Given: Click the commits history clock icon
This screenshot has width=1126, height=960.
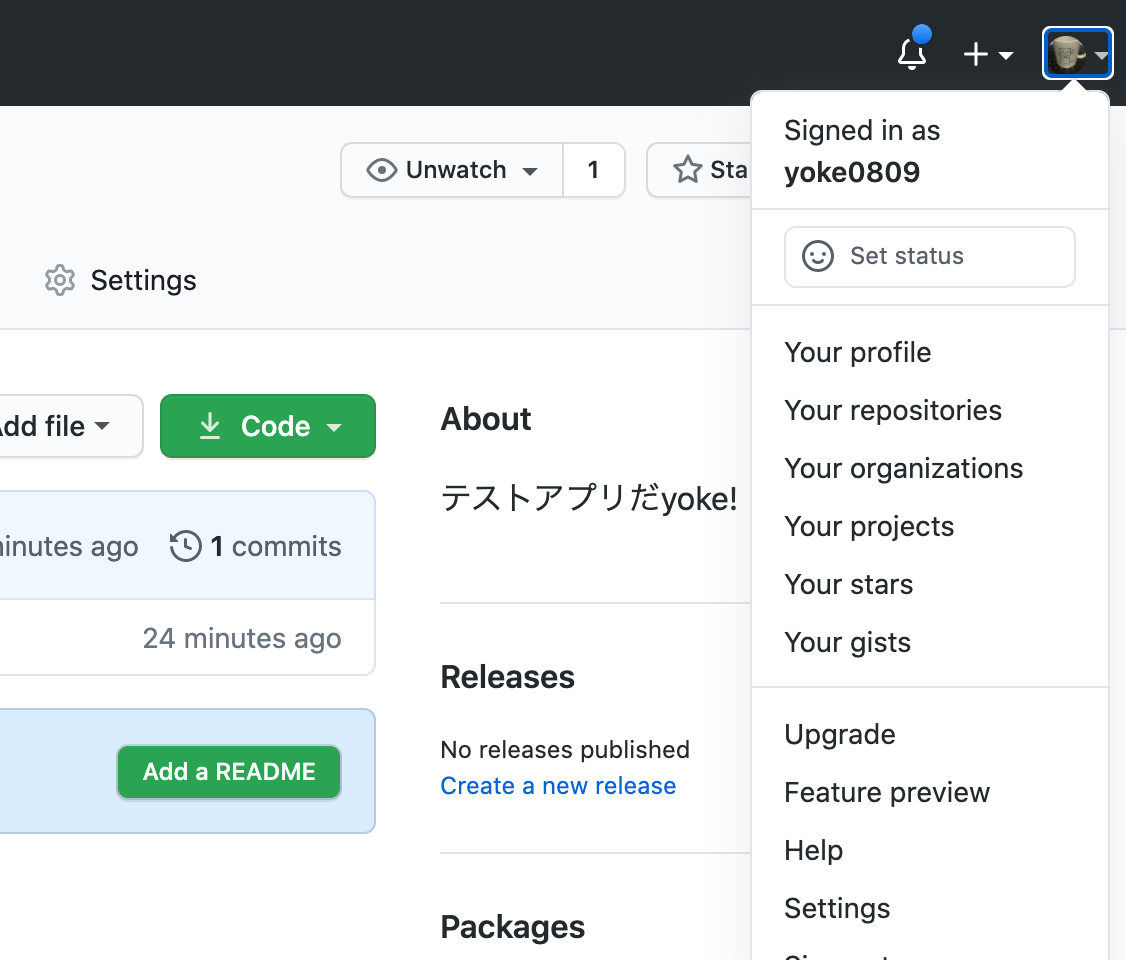Looking at the screenshot, I should (185, 546).
